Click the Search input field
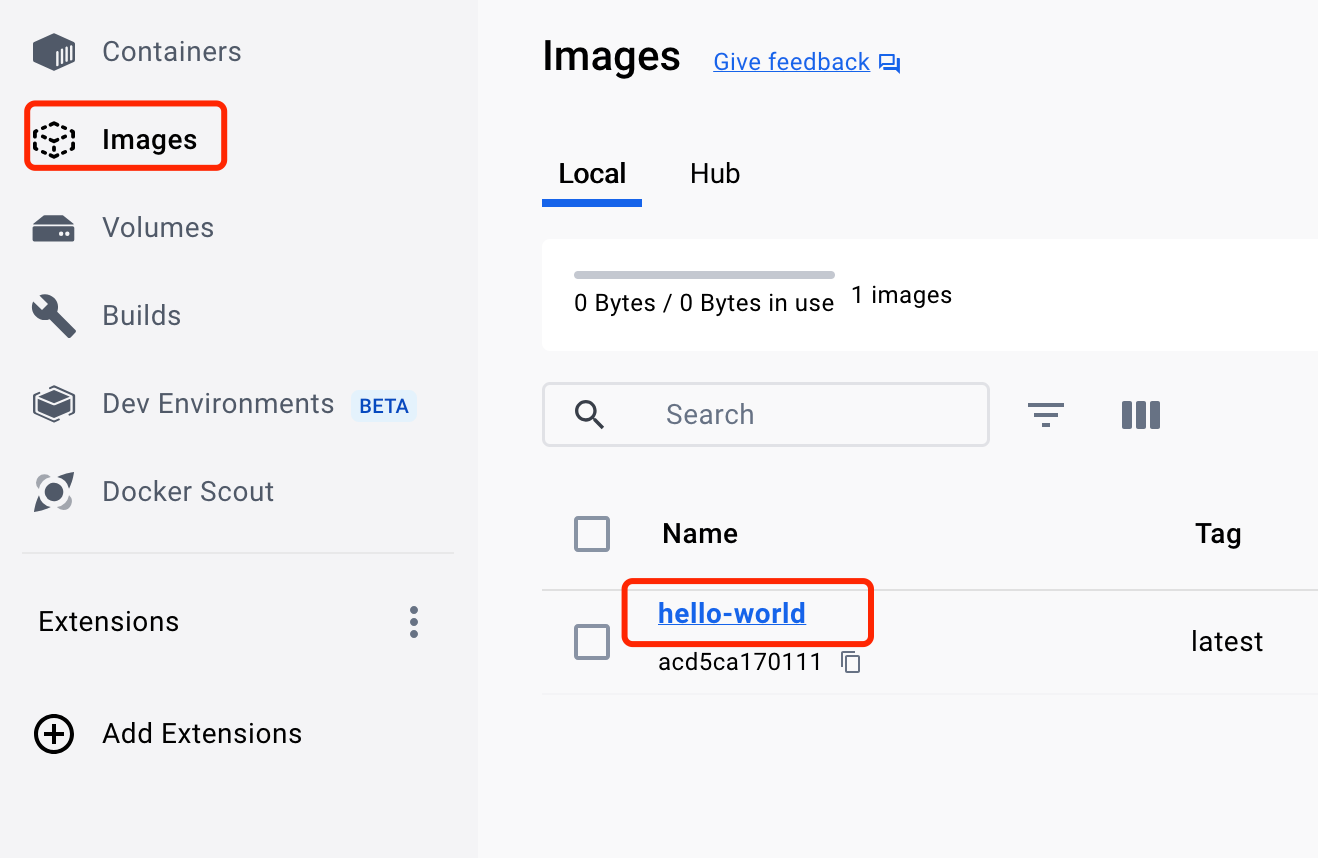 point(766,414)
